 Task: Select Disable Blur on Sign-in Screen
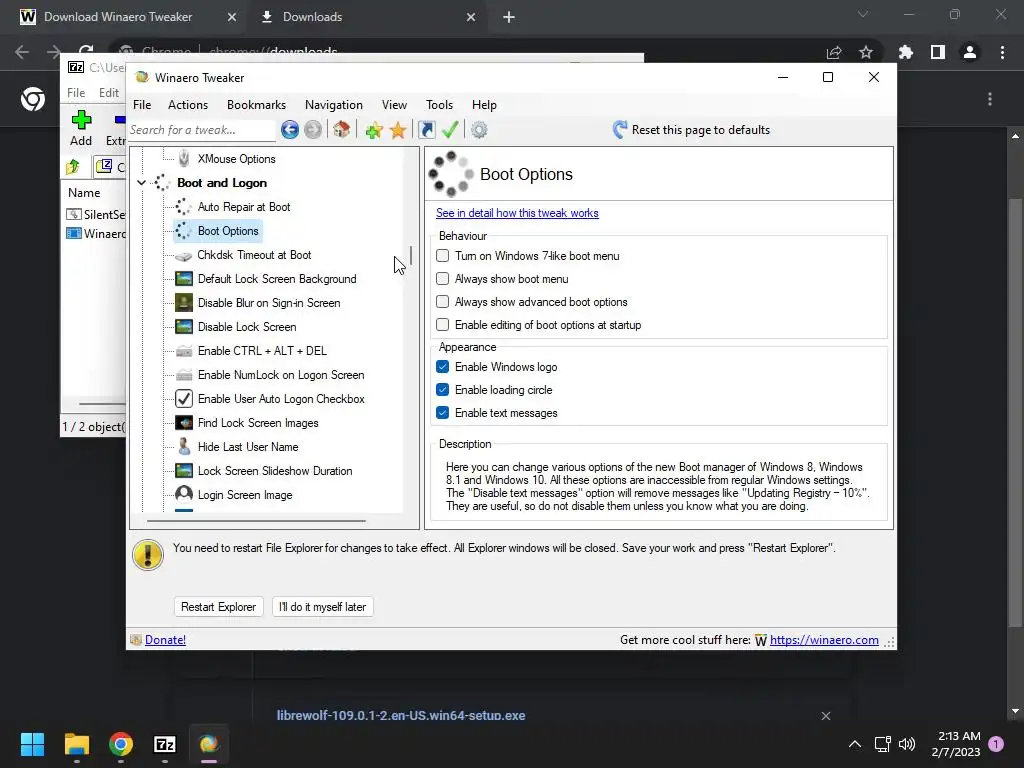tap(269, 303)
